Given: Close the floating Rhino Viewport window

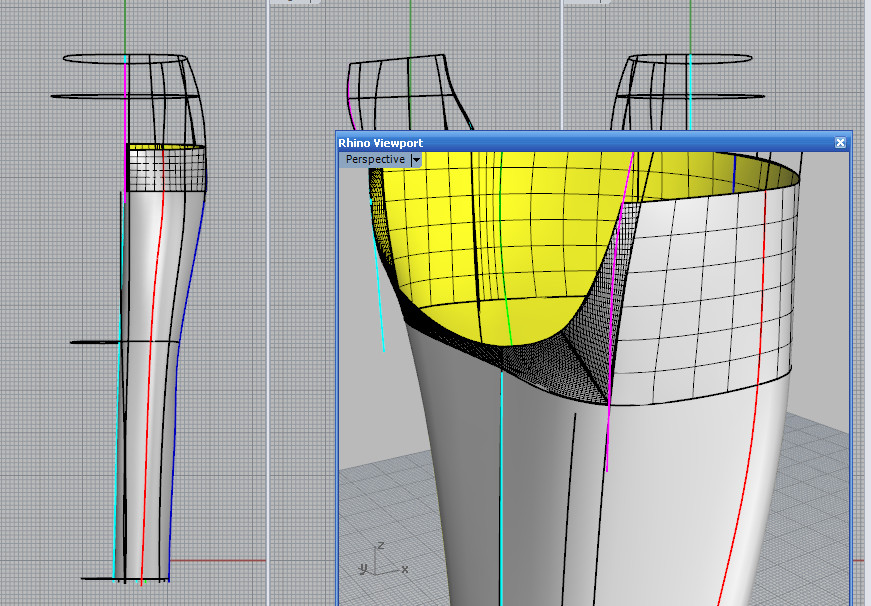Looking at the screenshot, I should point(840,143).
